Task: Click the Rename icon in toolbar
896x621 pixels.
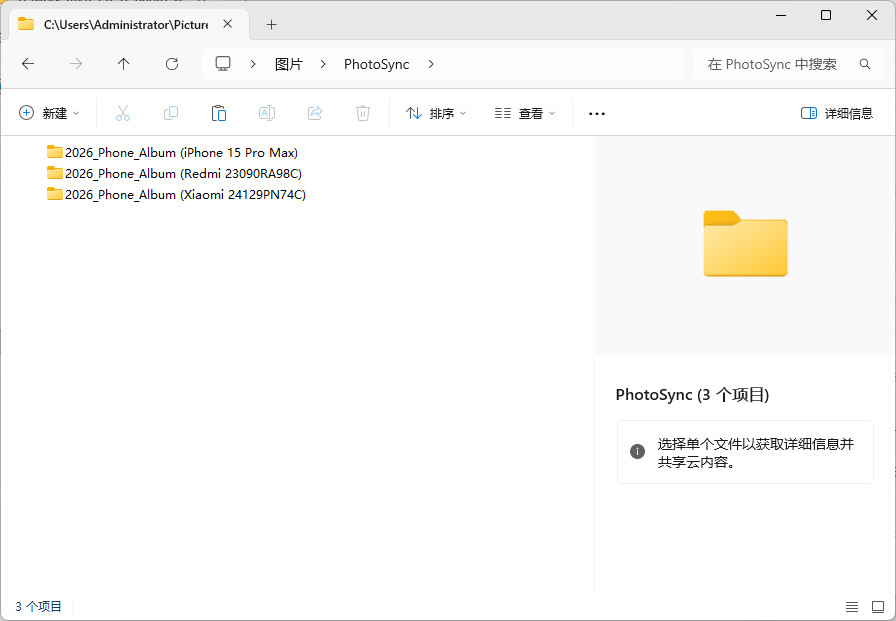Action: tap(267, 113)
